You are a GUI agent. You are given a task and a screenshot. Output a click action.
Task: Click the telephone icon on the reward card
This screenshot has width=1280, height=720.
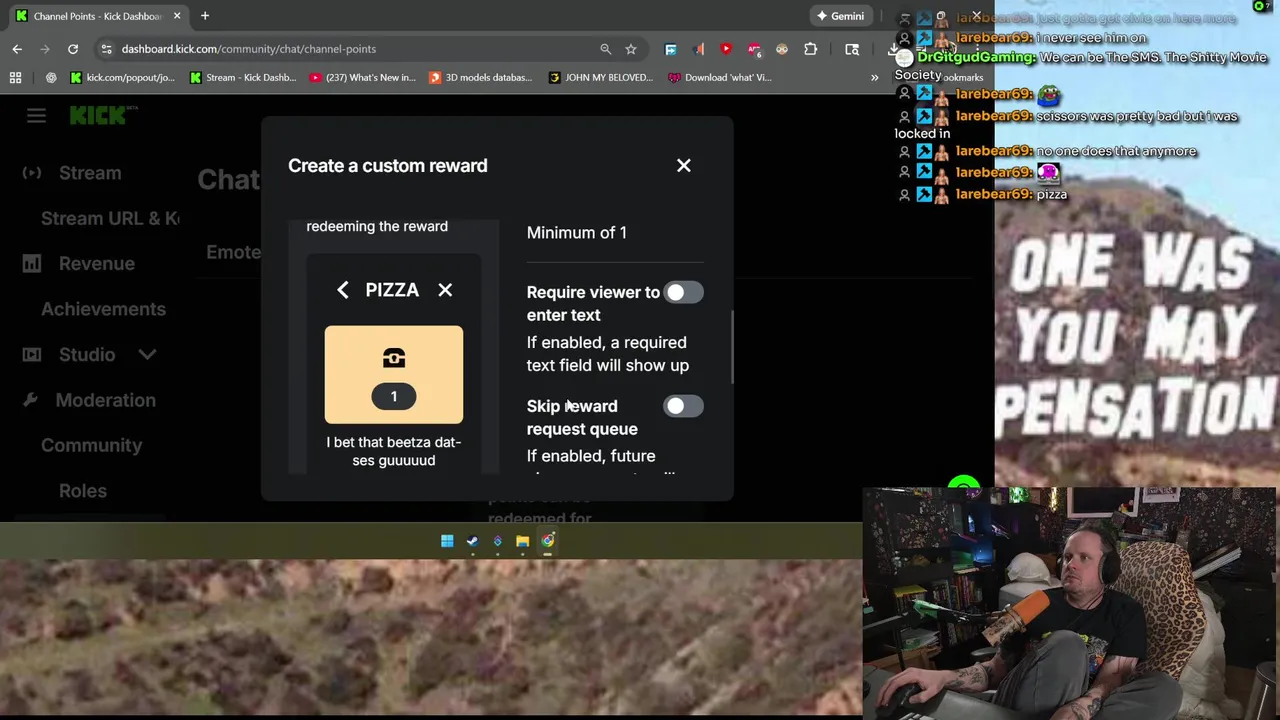394,358
